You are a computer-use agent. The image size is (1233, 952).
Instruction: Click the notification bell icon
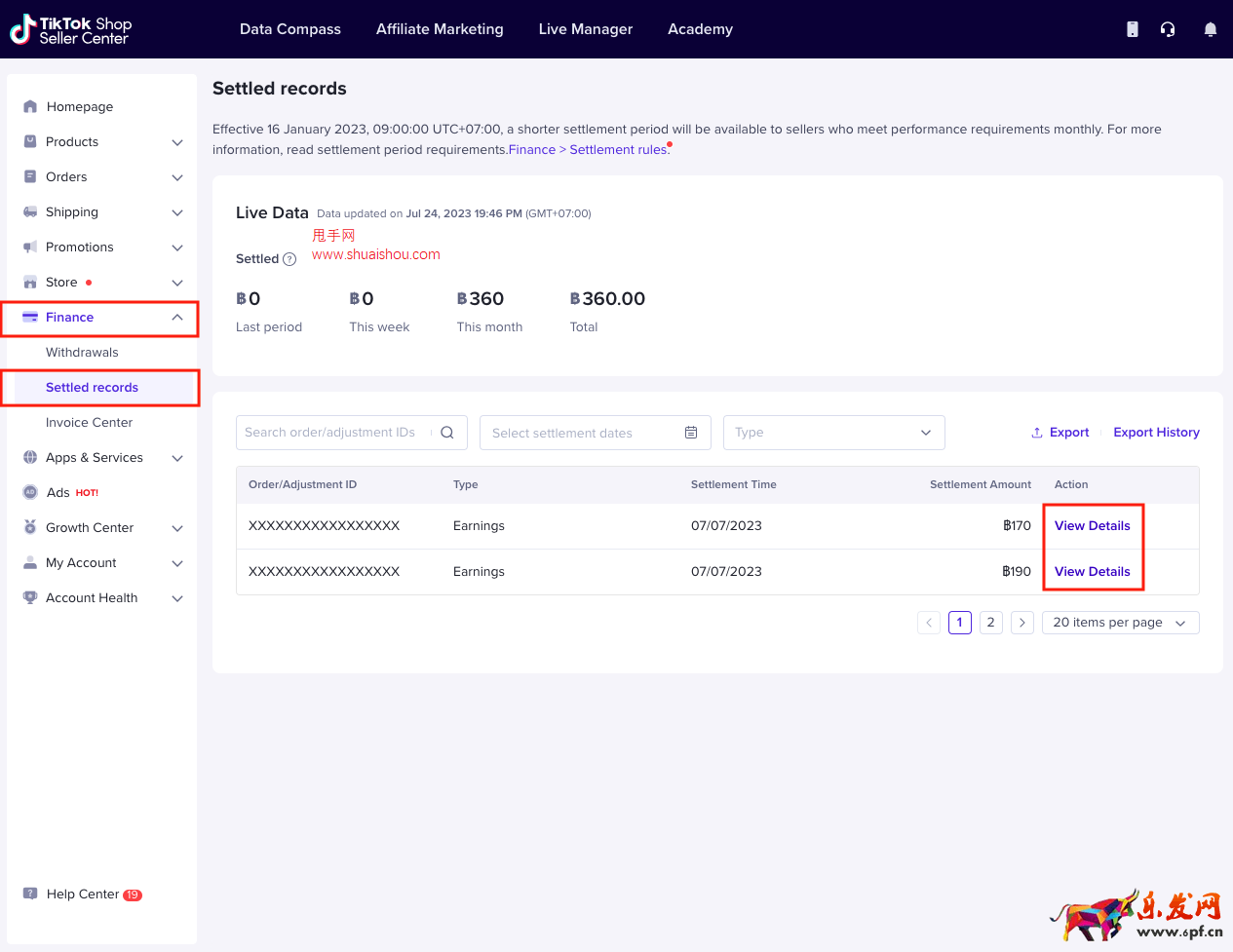pos(1210,29)
